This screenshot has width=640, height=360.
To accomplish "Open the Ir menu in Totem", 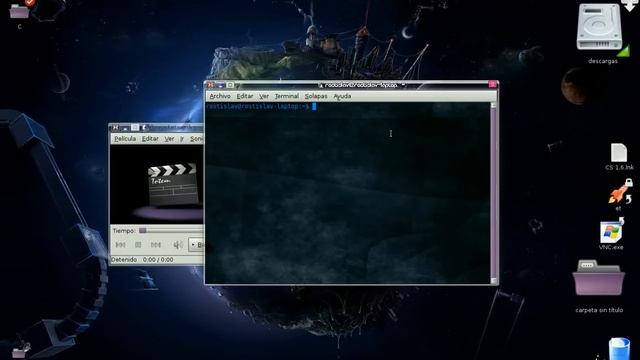I will pyautogui.click(x=182, y=139).
